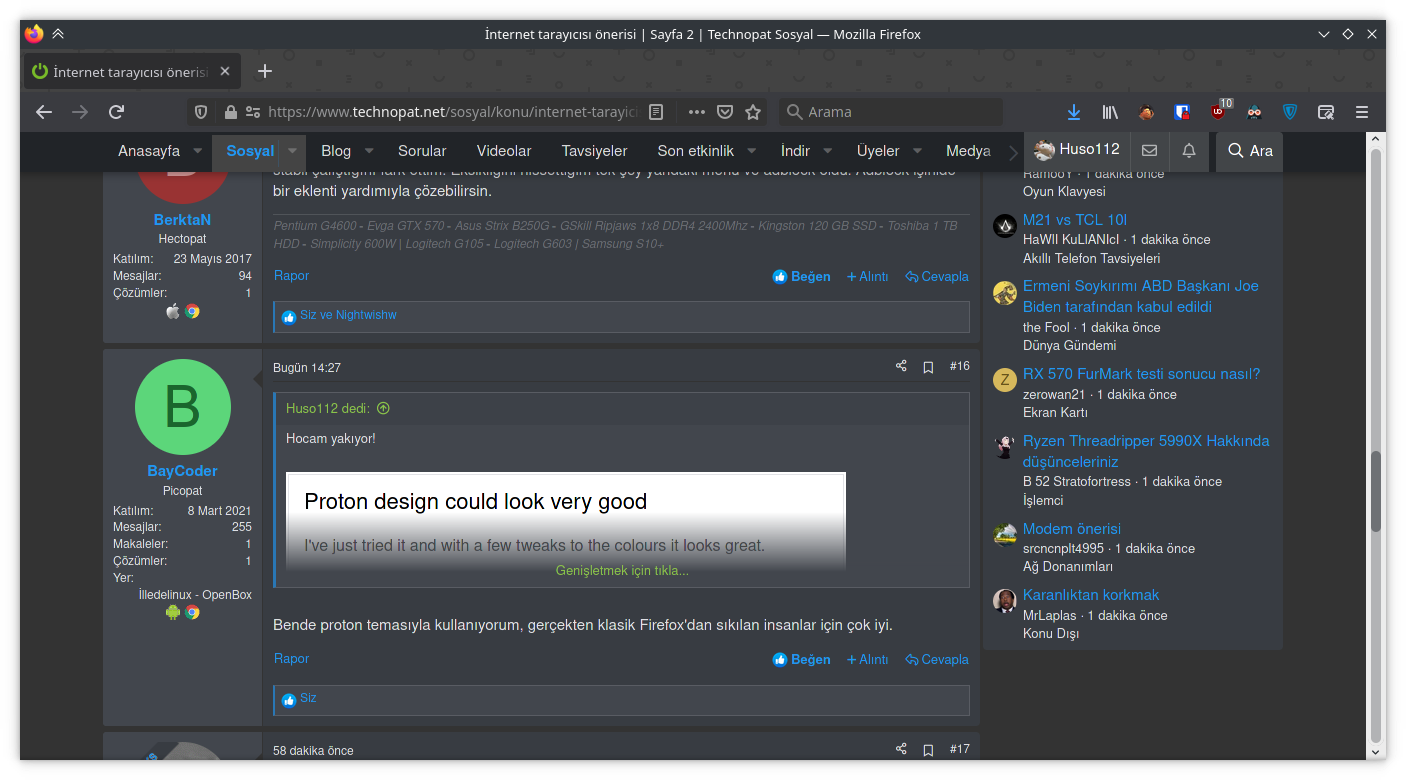
Task: Expand the Anasayfa menu arrow
Action: 197,151
